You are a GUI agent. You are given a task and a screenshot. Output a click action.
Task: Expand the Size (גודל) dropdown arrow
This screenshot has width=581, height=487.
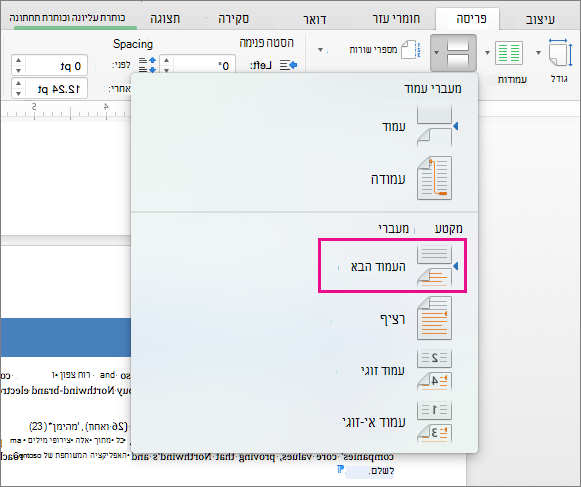pos(538,53)
